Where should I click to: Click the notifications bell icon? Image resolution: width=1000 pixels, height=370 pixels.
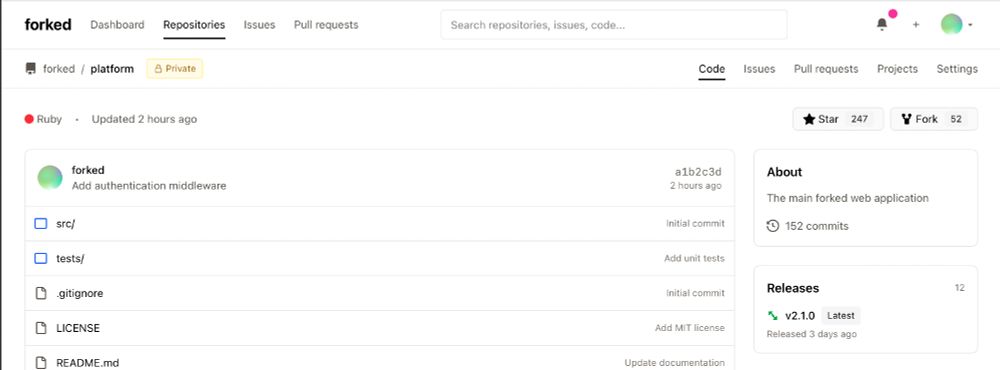[x=882, y=24]
